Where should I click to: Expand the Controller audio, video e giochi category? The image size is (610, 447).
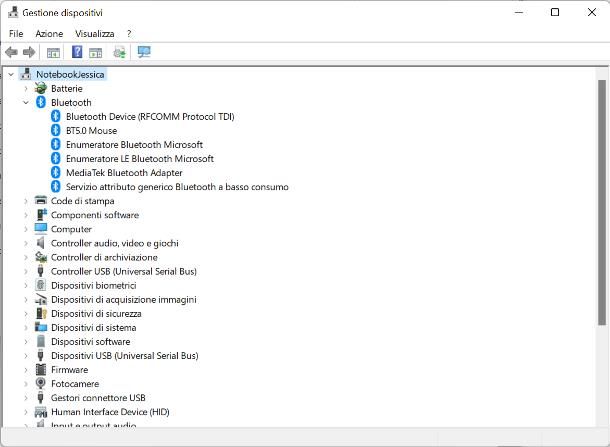26,243
